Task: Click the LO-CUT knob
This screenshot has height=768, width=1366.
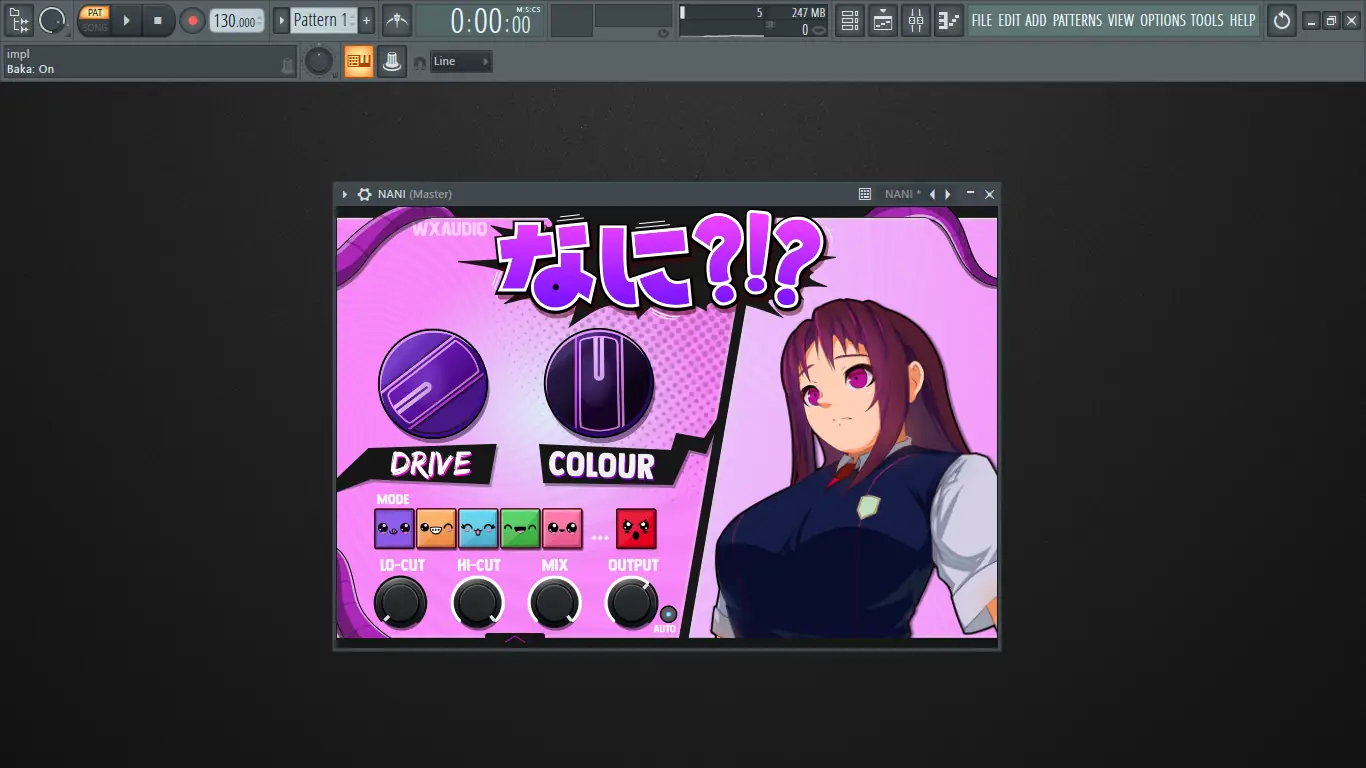Action: coord(400,602)
